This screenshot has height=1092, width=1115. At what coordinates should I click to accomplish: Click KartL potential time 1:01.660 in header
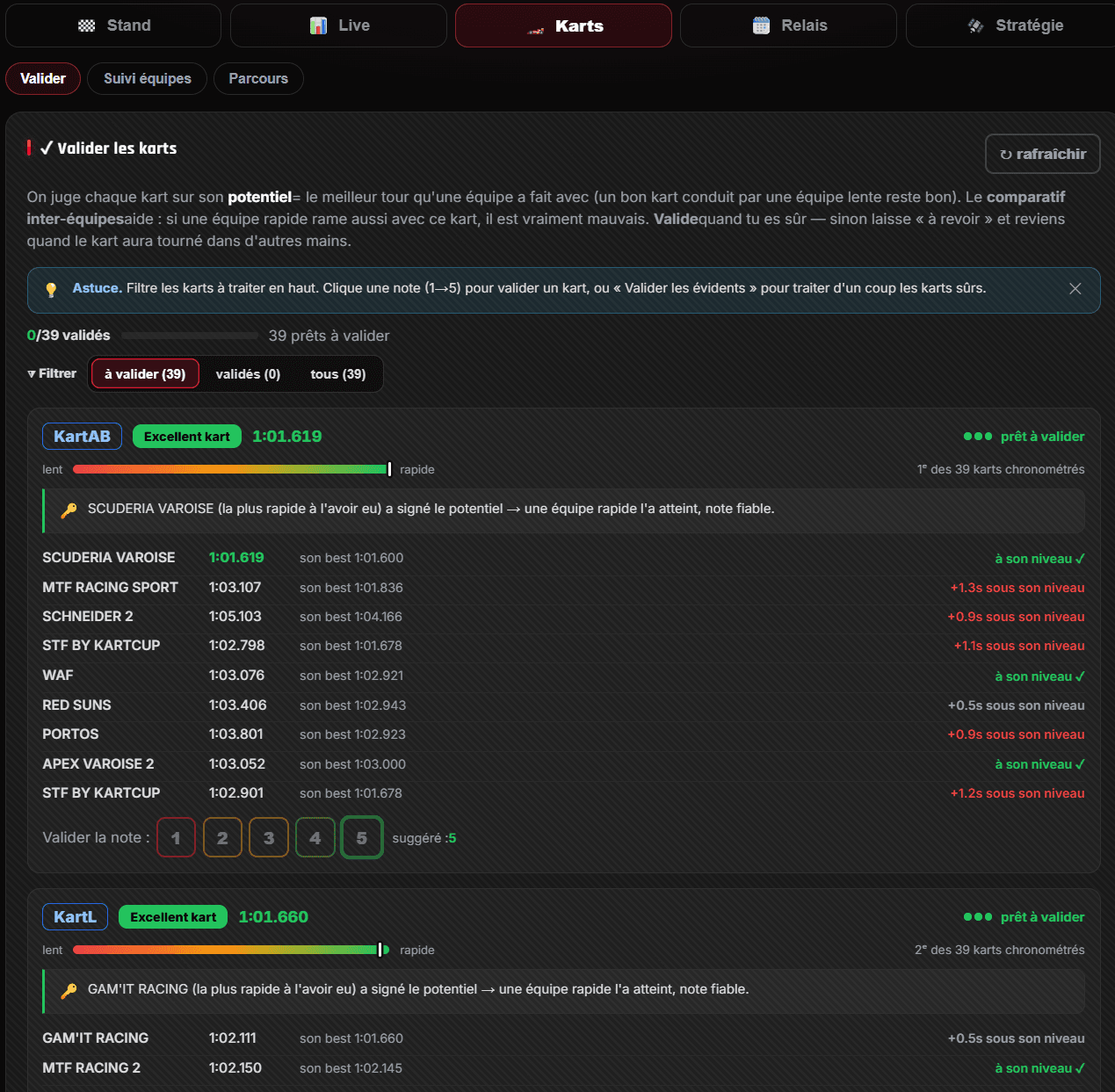pos(273,917)
